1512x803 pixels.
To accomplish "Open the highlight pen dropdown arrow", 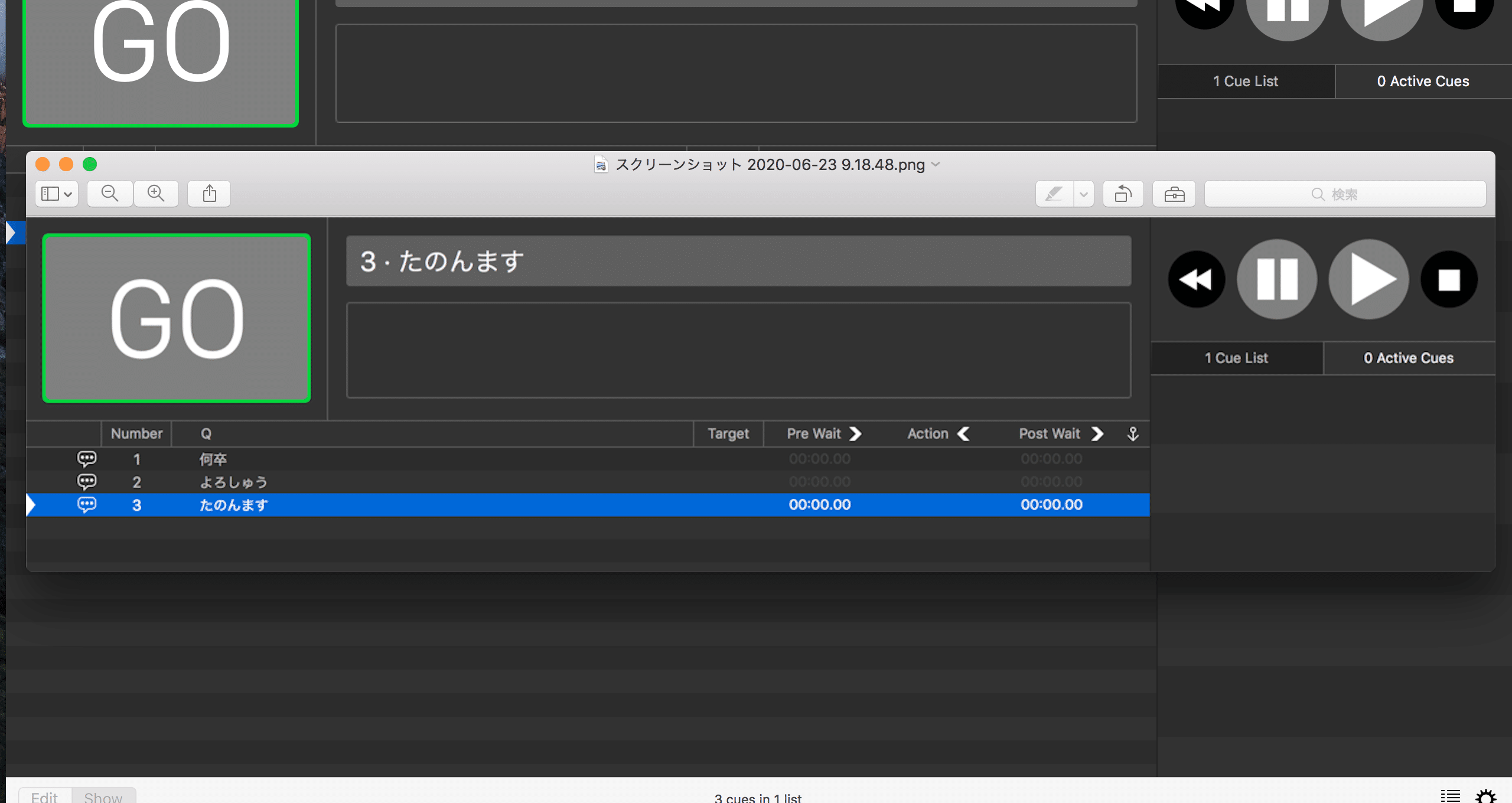I will [x=1083, y=194].
